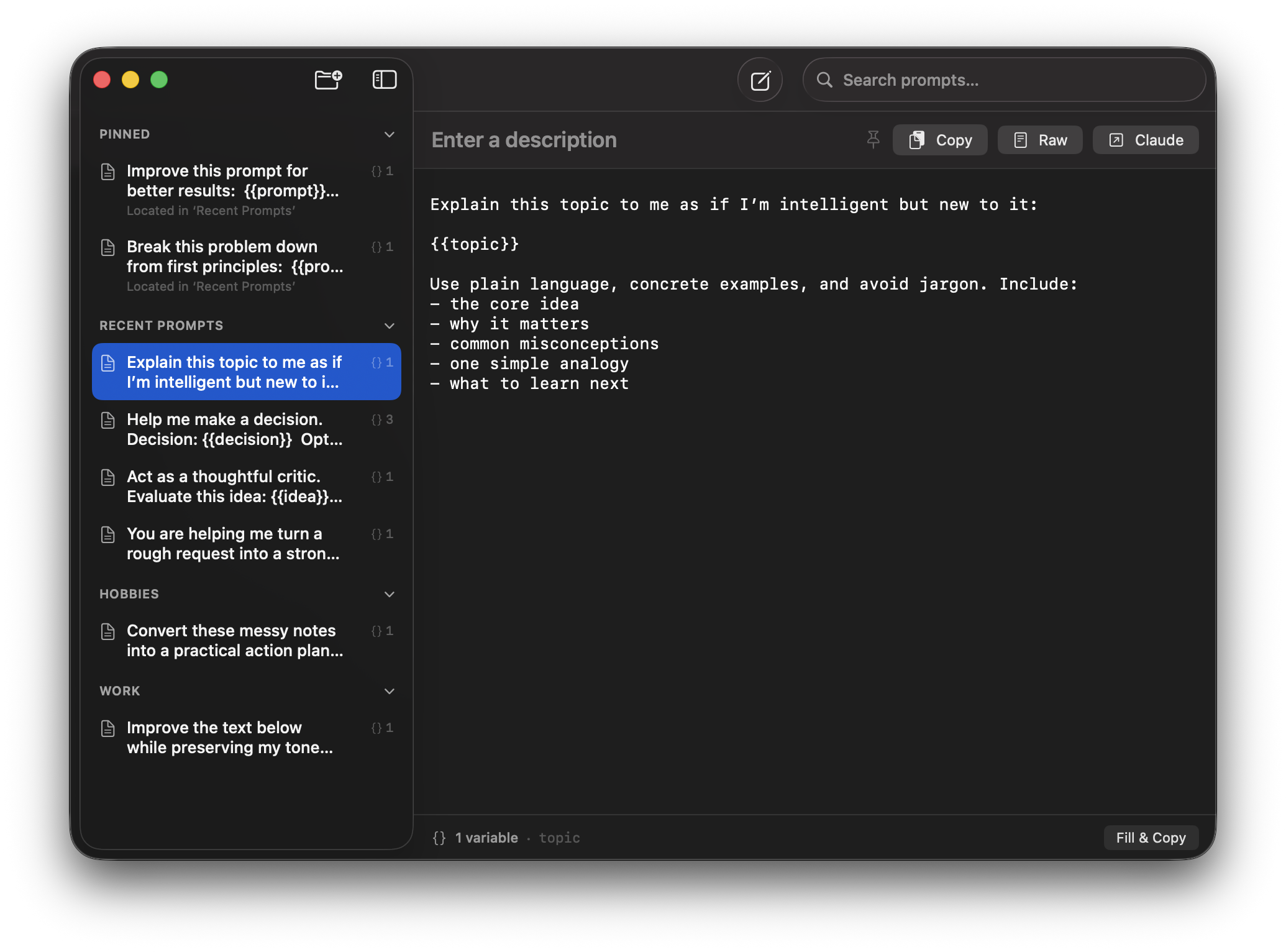
Task: Click the new folder icon
Action: (x=329, y=80)
